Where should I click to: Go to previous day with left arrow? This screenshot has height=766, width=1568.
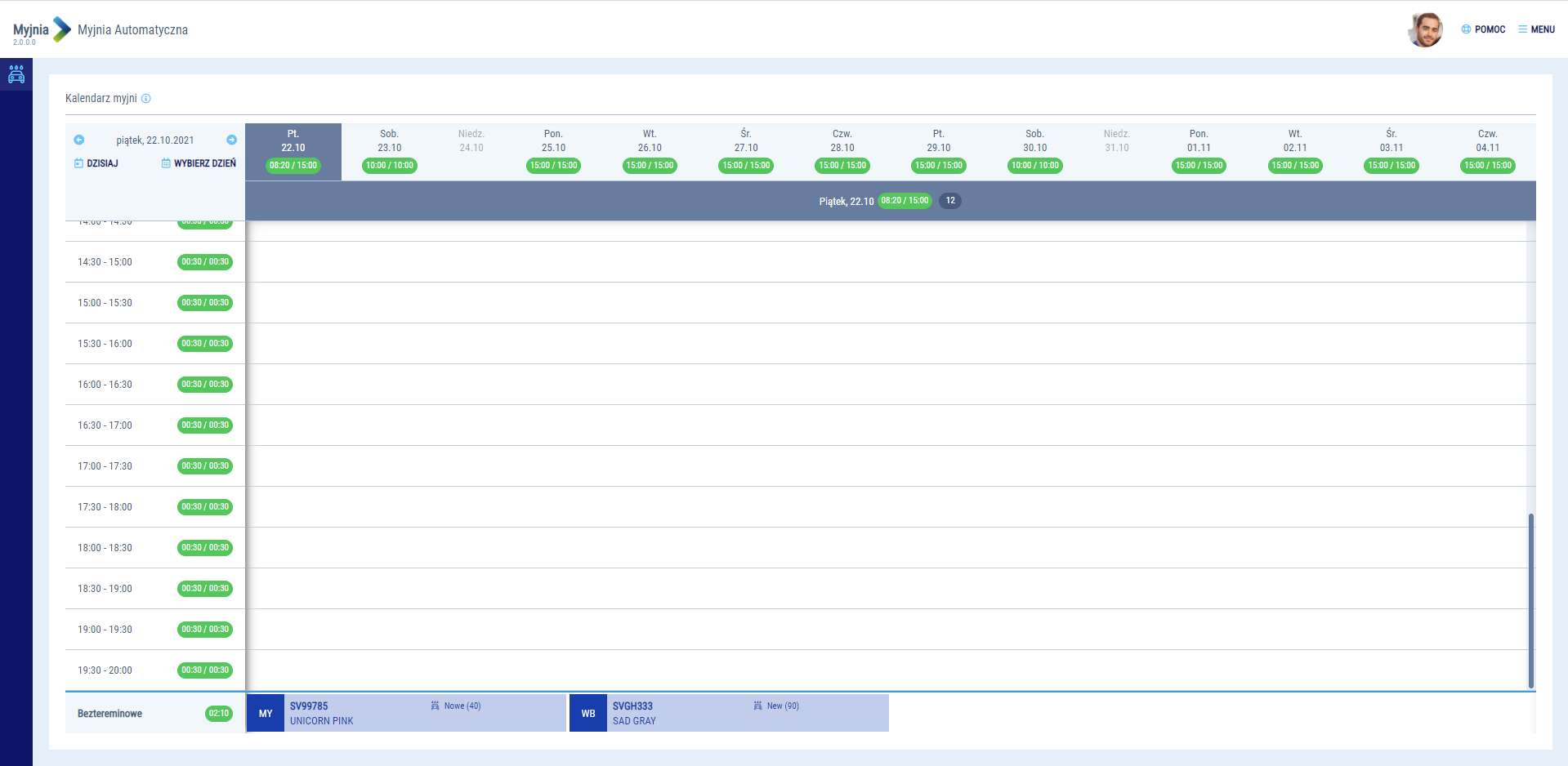coord(79,140)
